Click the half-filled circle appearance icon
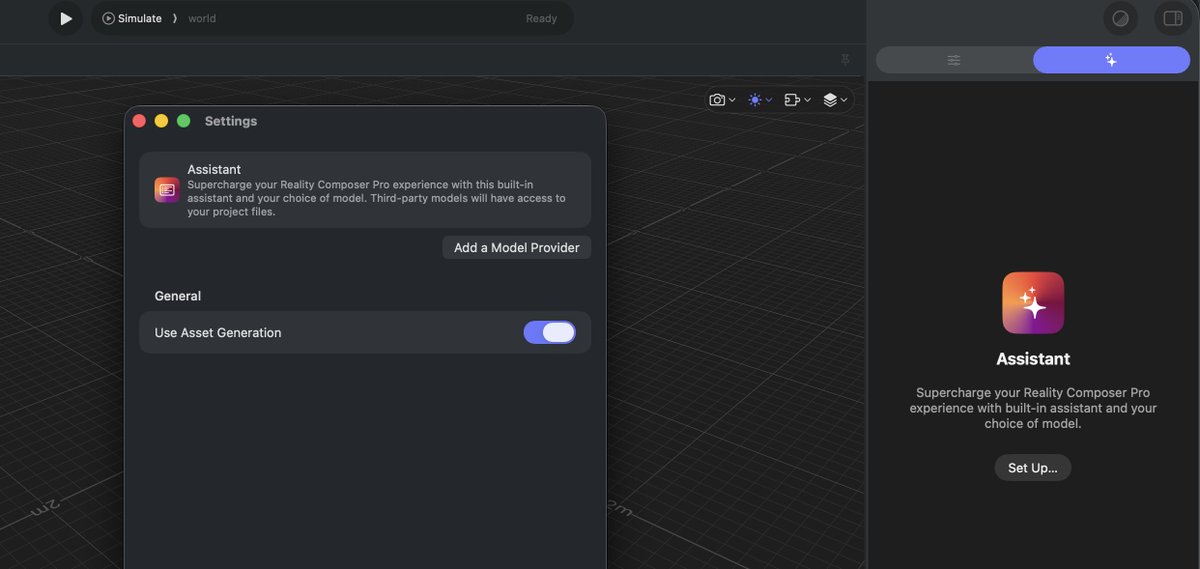The height and width of the screenshot is (569, 1200). coord(1120,18)
